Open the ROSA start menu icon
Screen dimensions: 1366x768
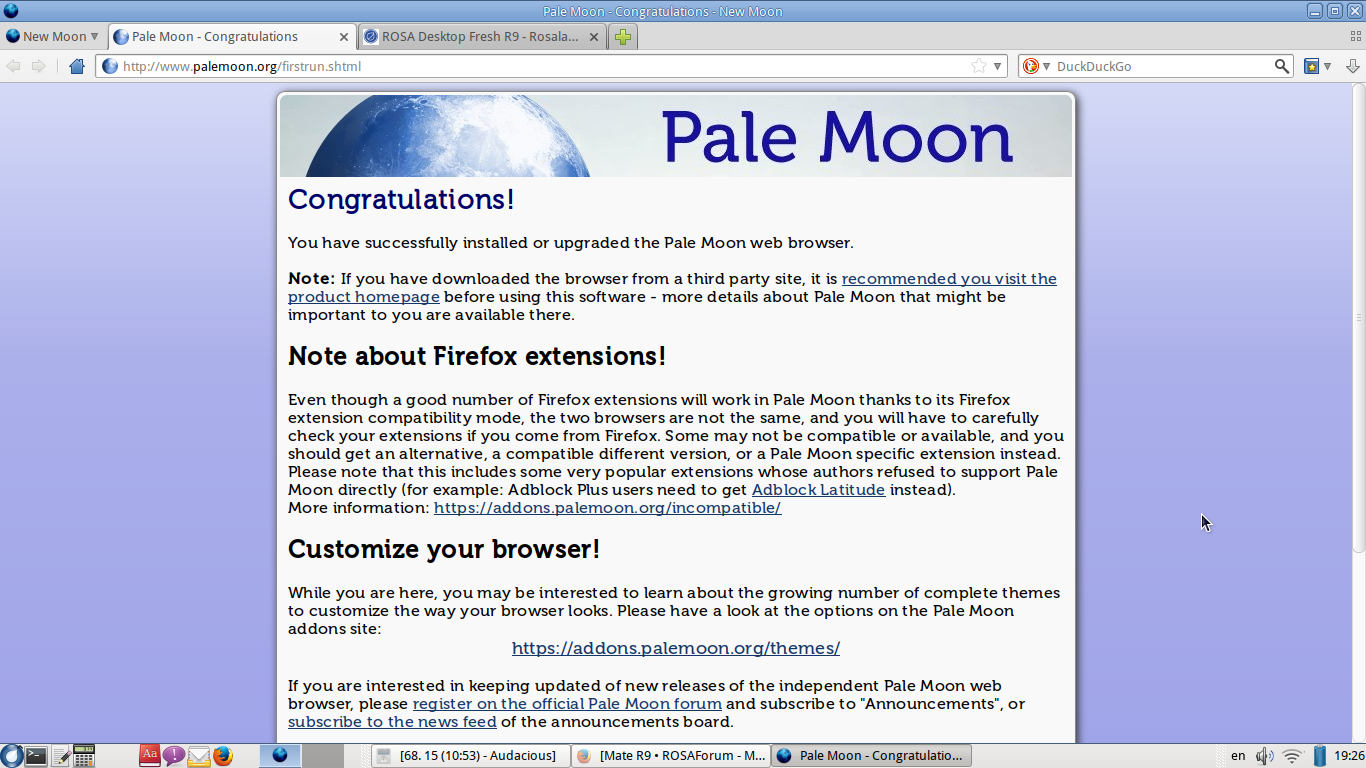(x=11, y=756)
